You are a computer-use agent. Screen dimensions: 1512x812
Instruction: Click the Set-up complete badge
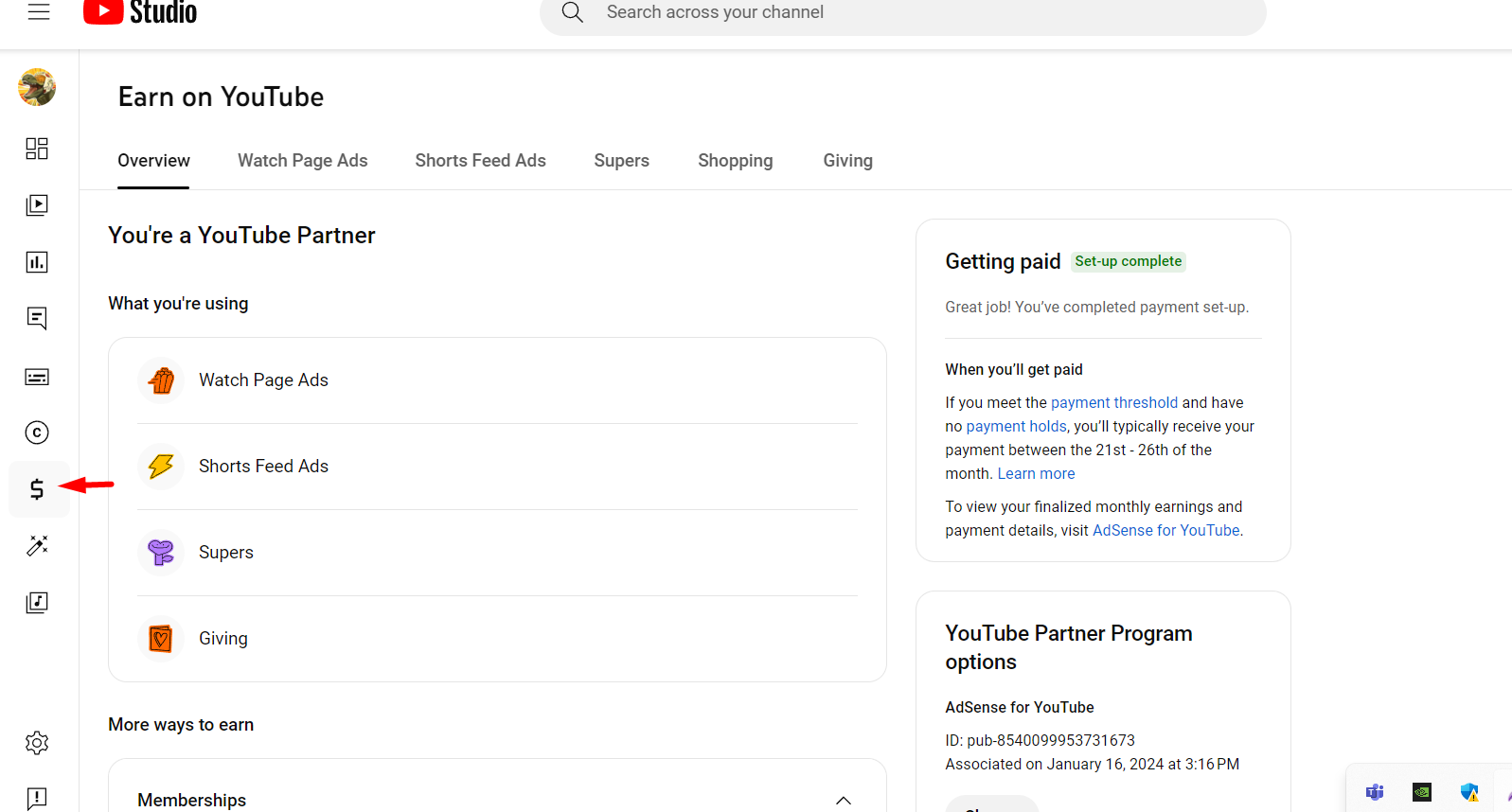point(1129,261)
